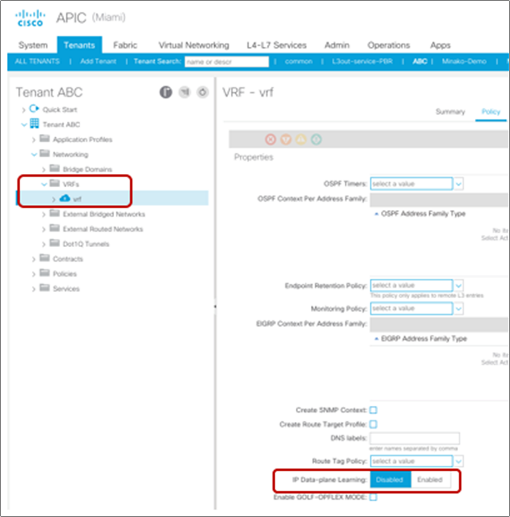Click the middle gray round icon in Tenant ABC header

[184, 92]
